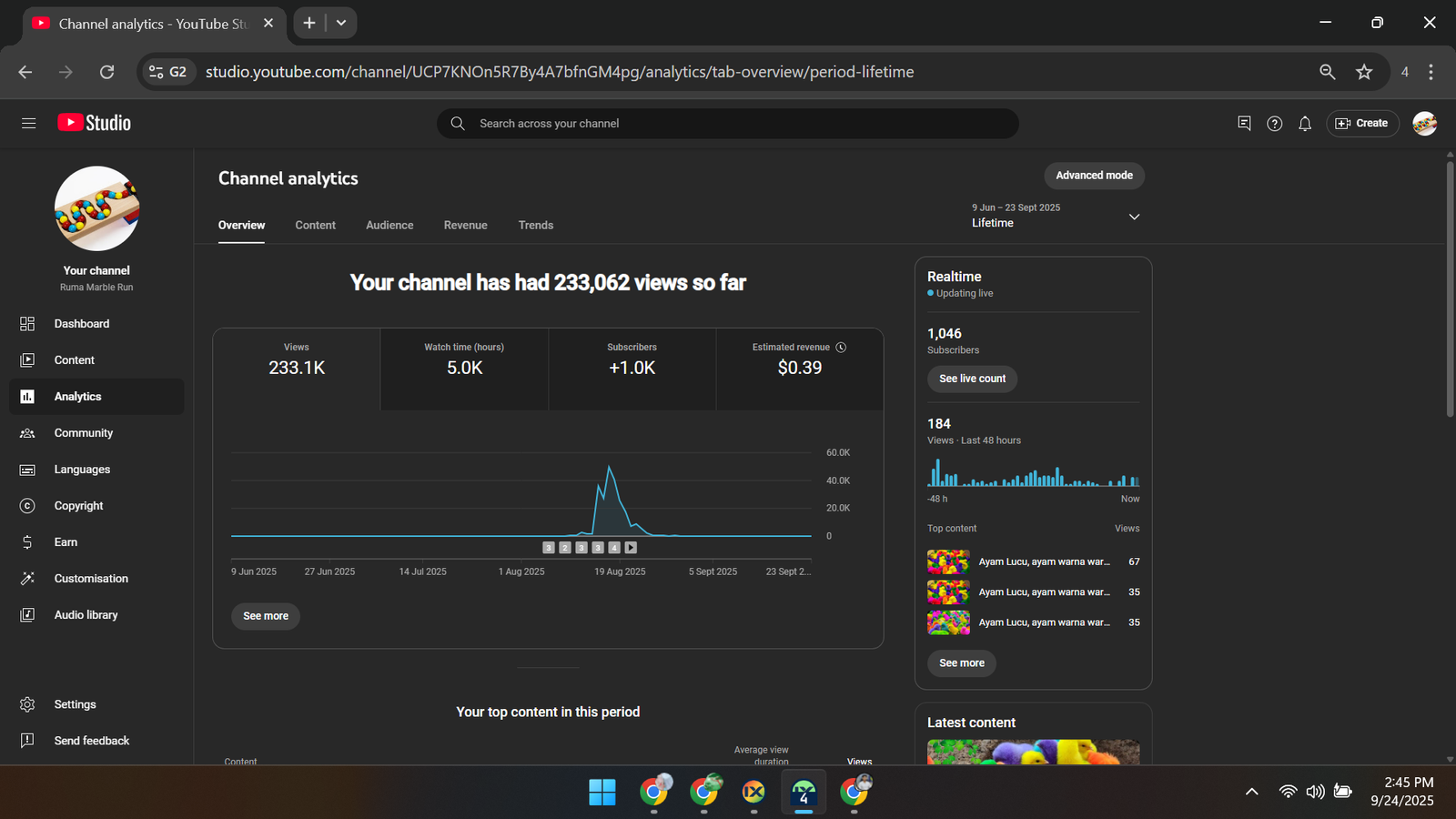Click the Advanced mode button
1456x819 pixels.
pyautogui.click(x=1094, y=176)
